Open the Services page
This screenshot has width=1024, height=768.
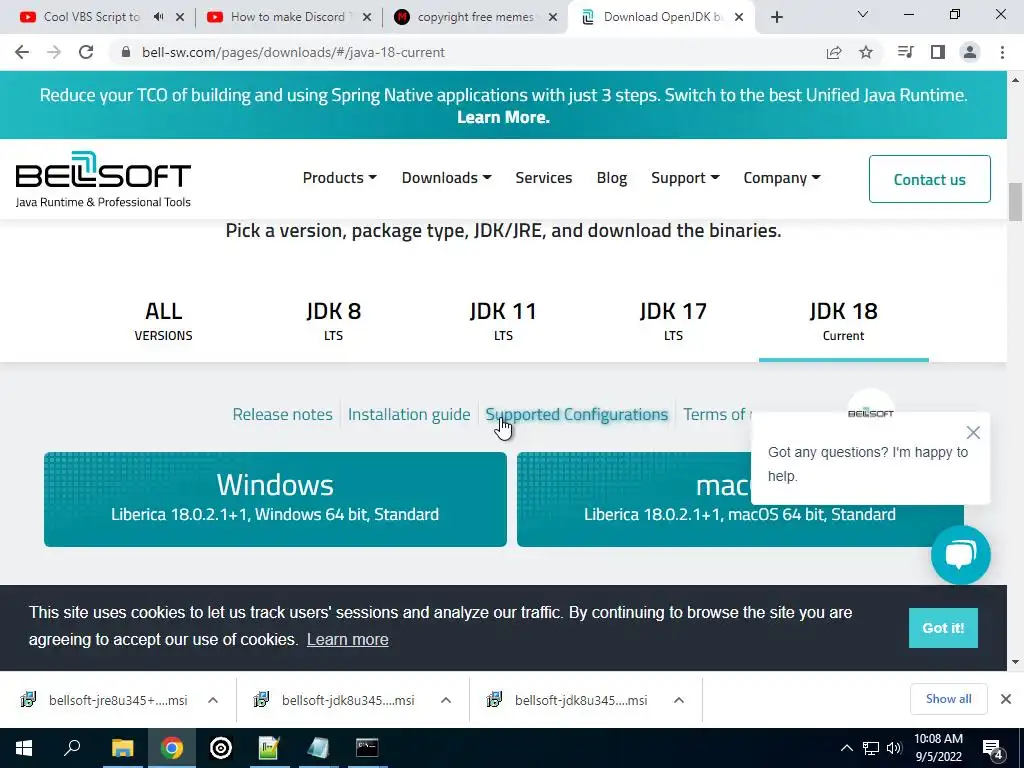pos(543,178)
